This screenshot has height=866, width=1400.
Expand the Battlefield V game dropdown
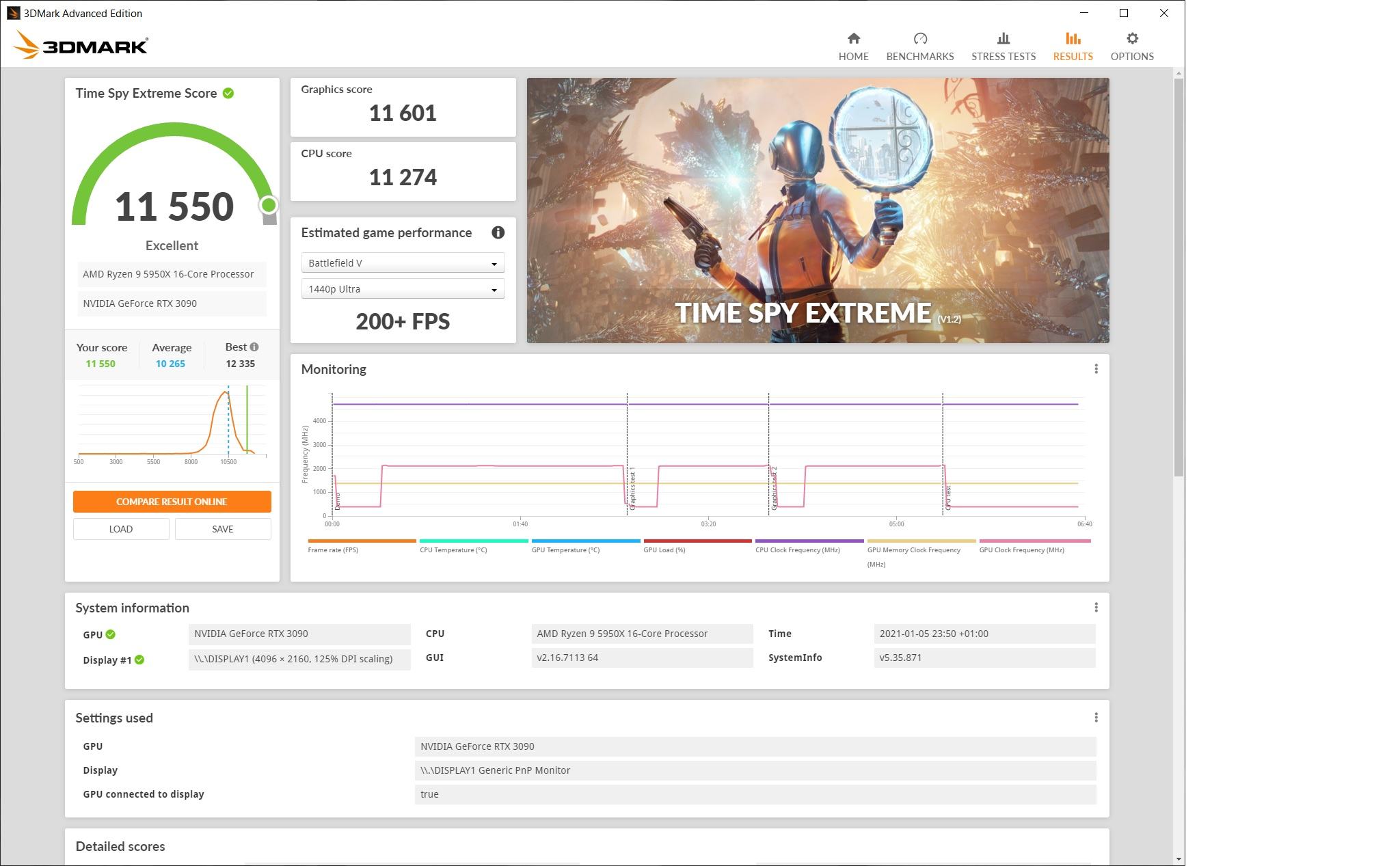(403, 263)
